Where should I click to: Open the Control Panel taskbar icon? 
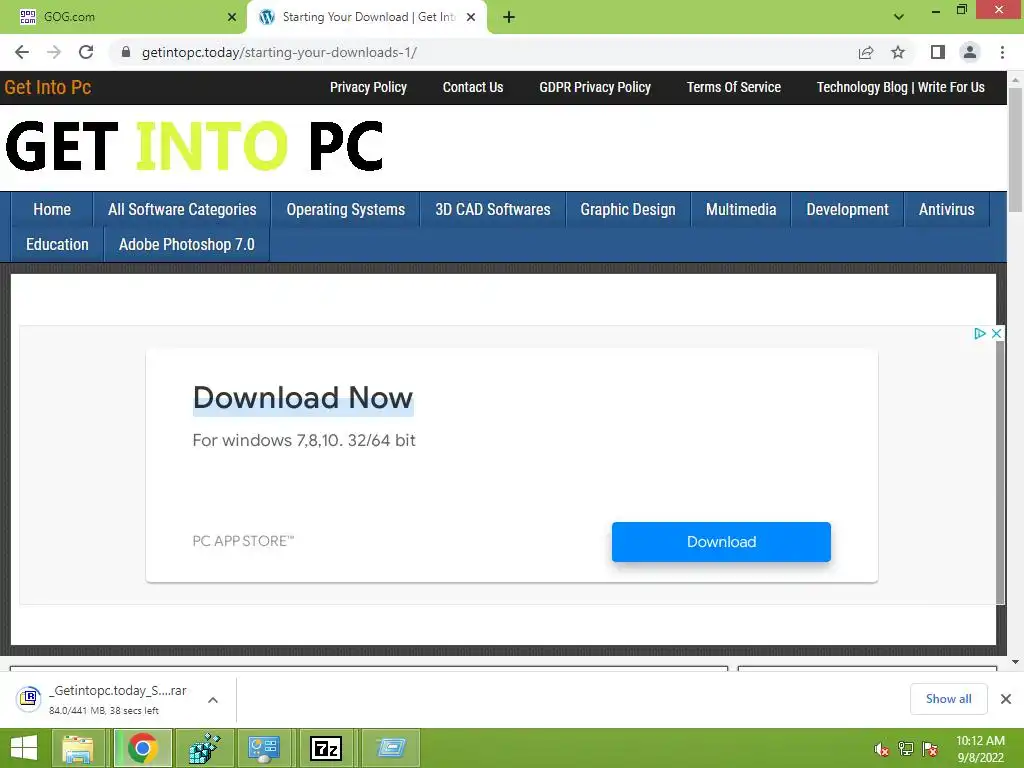pyautogui.click(x=264, y=748)
